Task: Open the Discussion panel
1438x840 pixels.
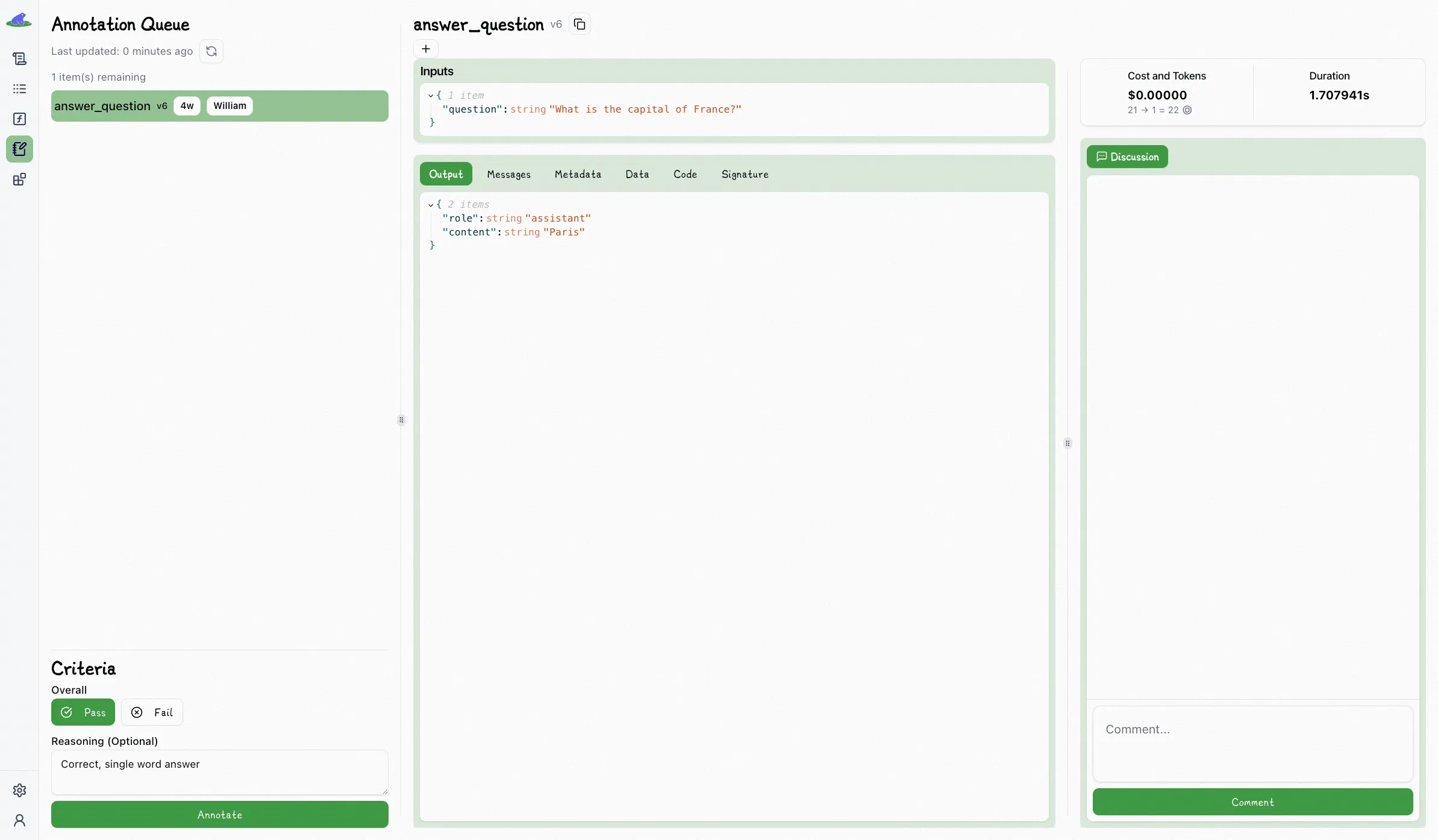Action: [1127, 157]
